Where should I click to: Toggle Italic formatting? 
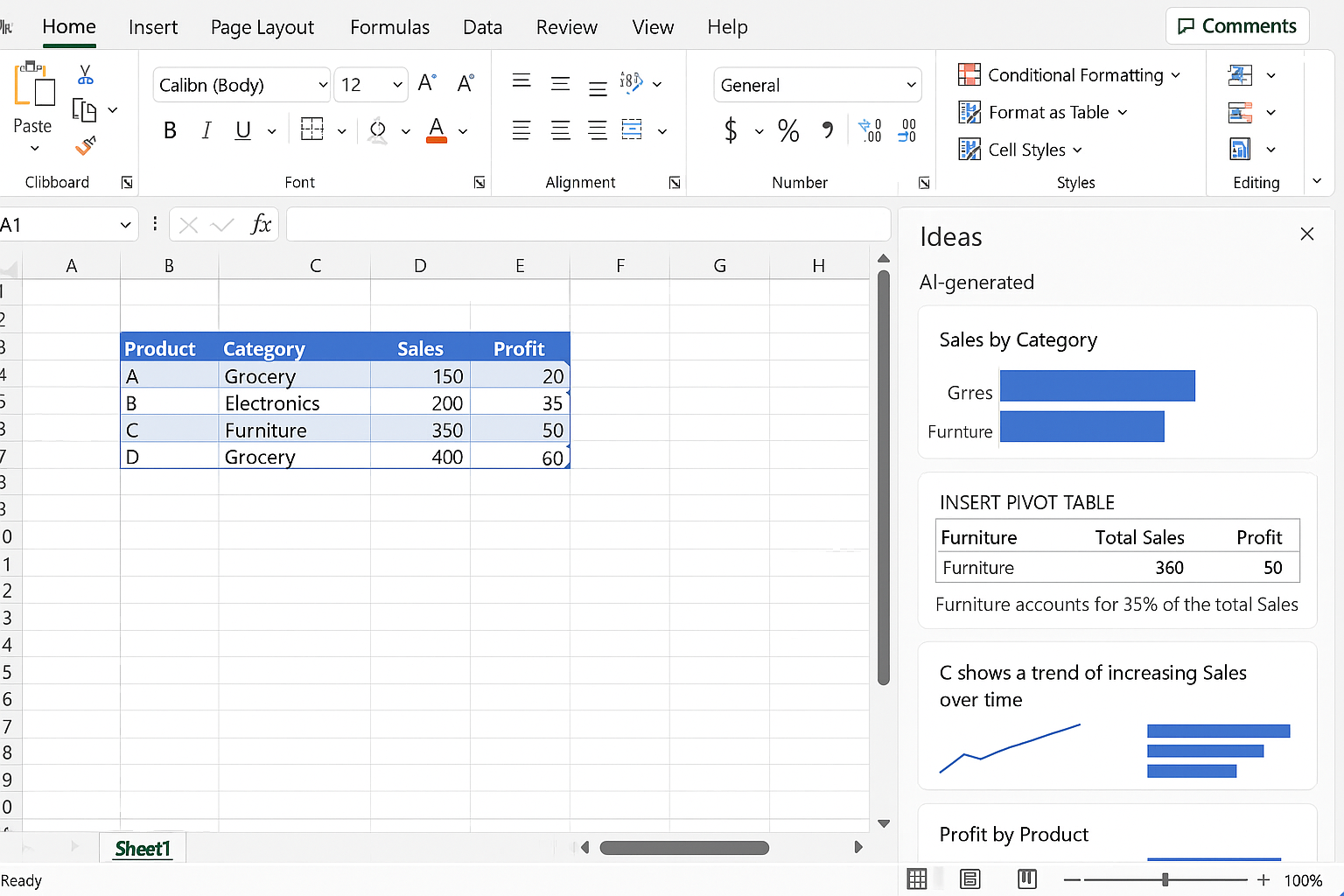click(x=206, y=131)
